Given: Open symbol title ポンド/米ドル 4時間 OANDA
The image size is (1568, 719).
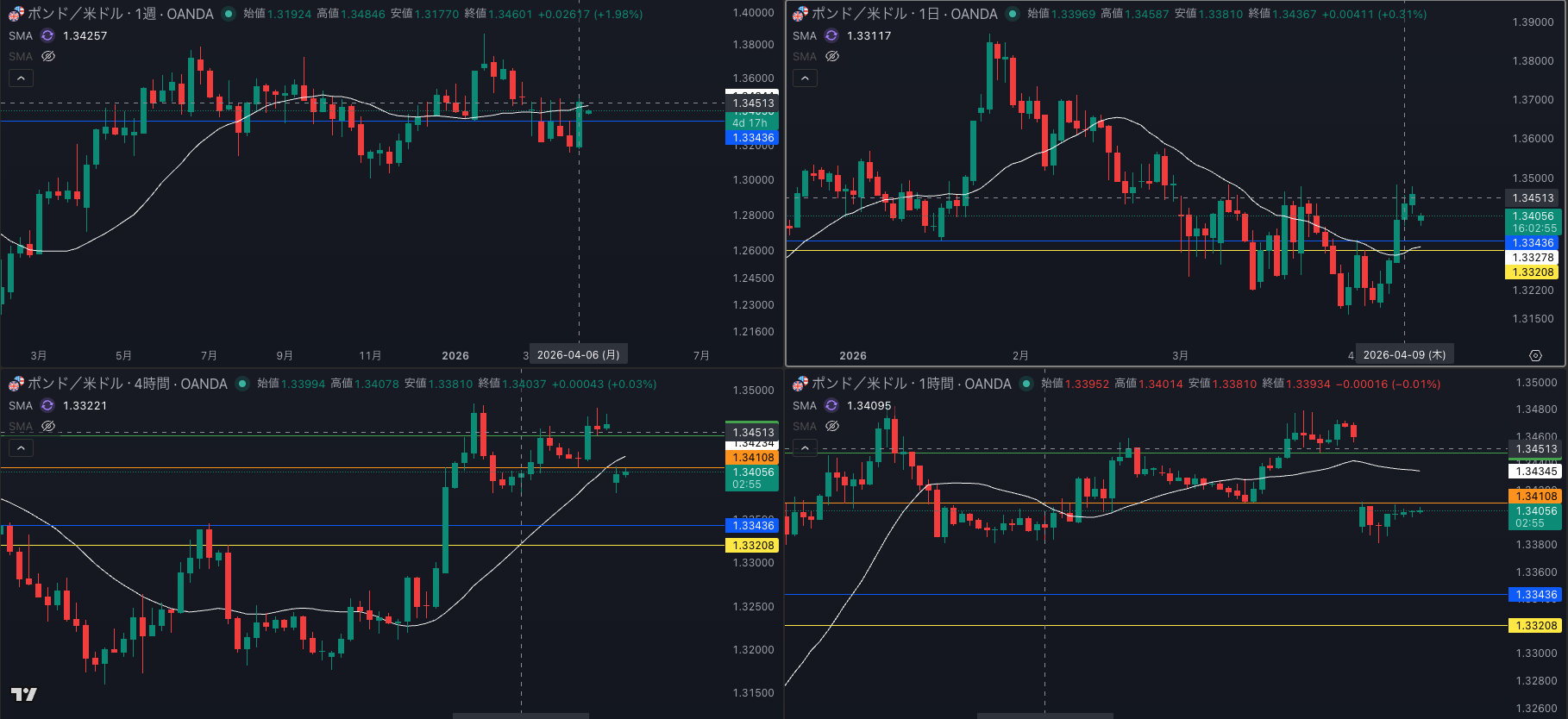Looking at the screenshot, I should point(127,384).
